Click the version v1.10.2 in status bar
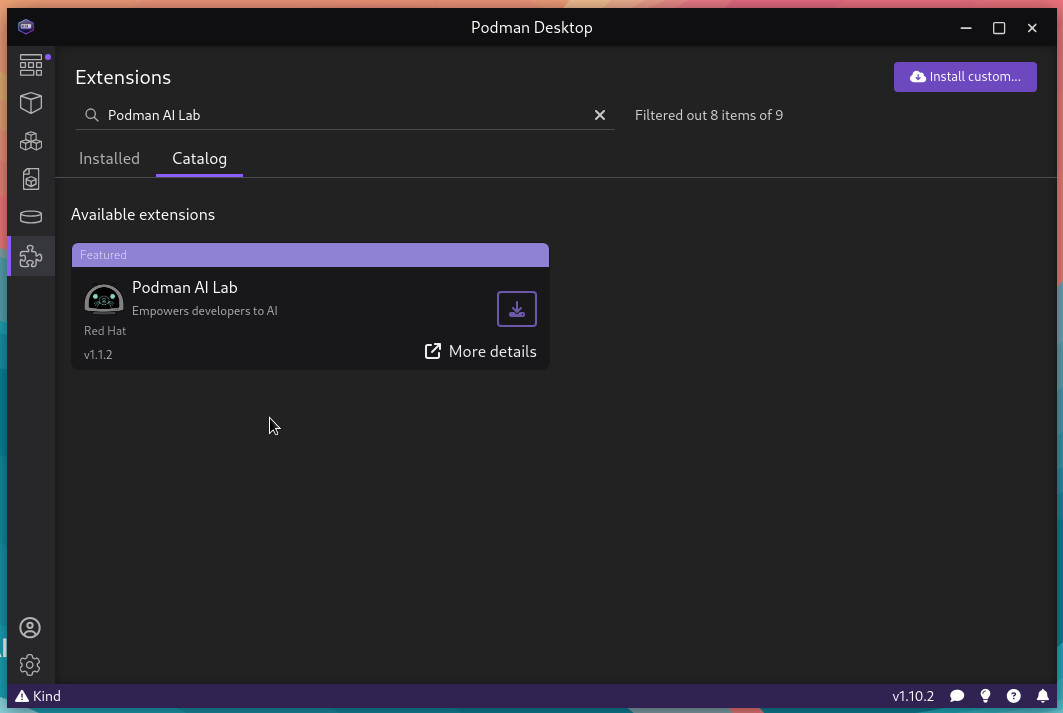The height and width of the screenshot is (713, 1063). pos(912,696)
